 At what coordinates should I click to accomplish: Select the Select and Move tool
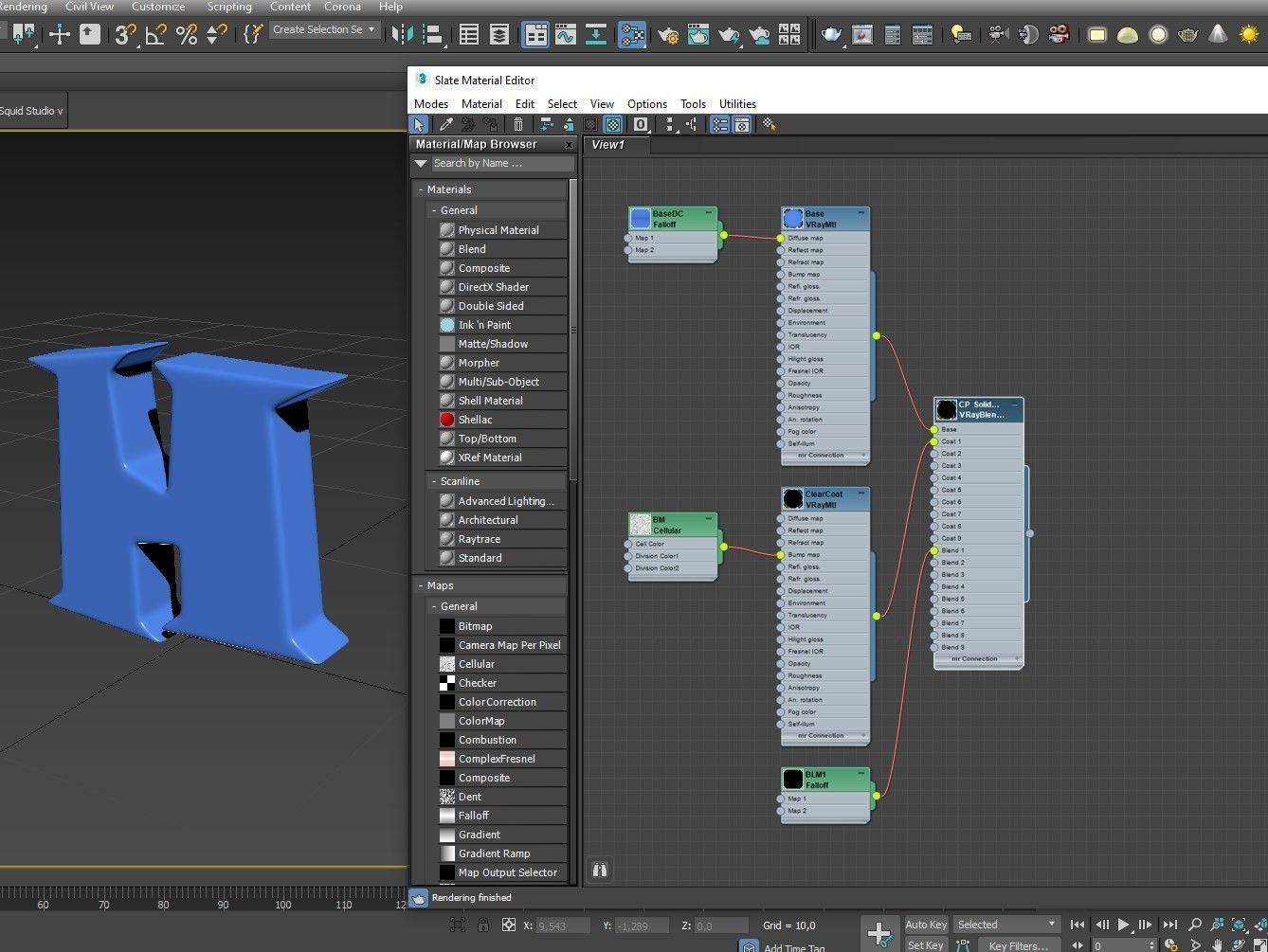click(60, 35)
